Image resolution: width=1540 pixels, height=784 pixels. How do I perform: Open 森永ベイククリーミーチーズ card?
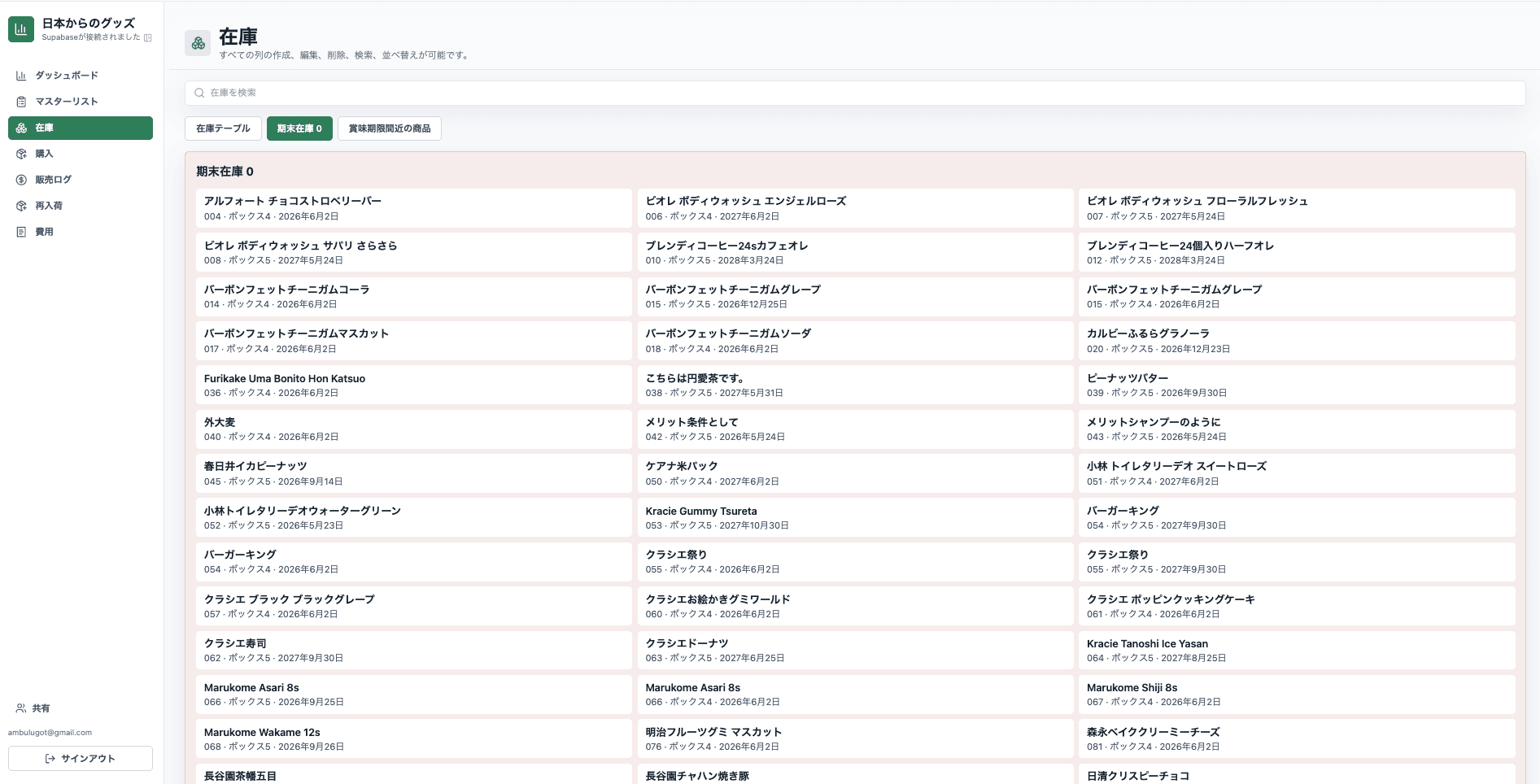(1297, 738)
